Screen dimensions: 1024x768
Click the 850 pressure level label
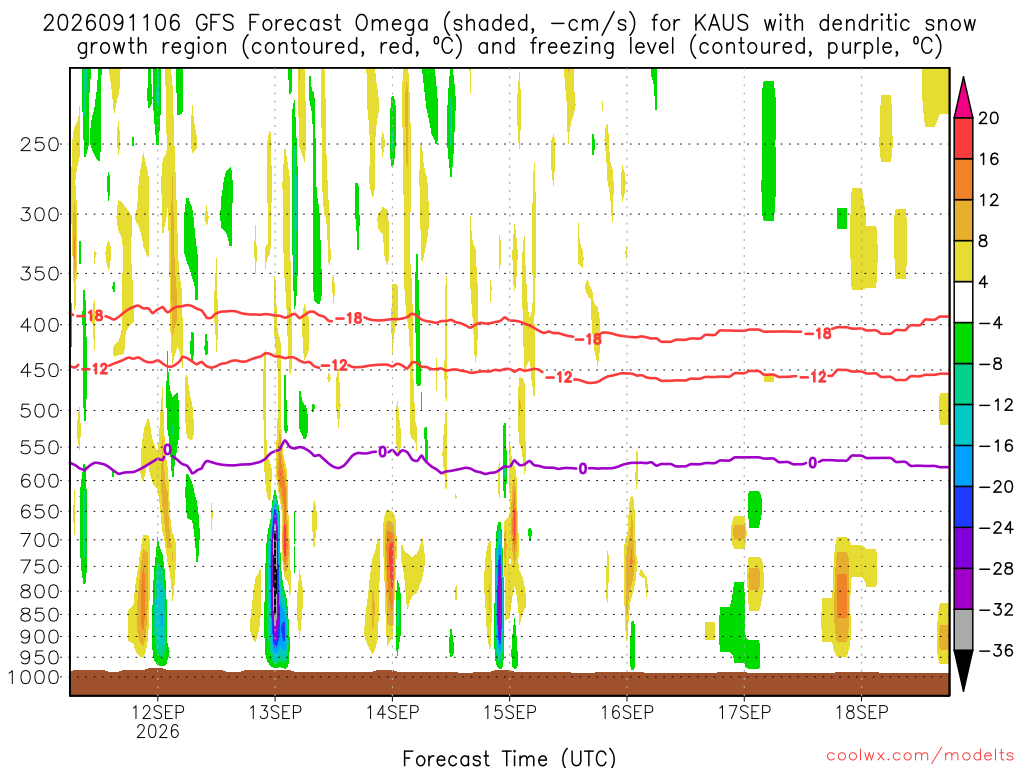[x=40, y=615]
